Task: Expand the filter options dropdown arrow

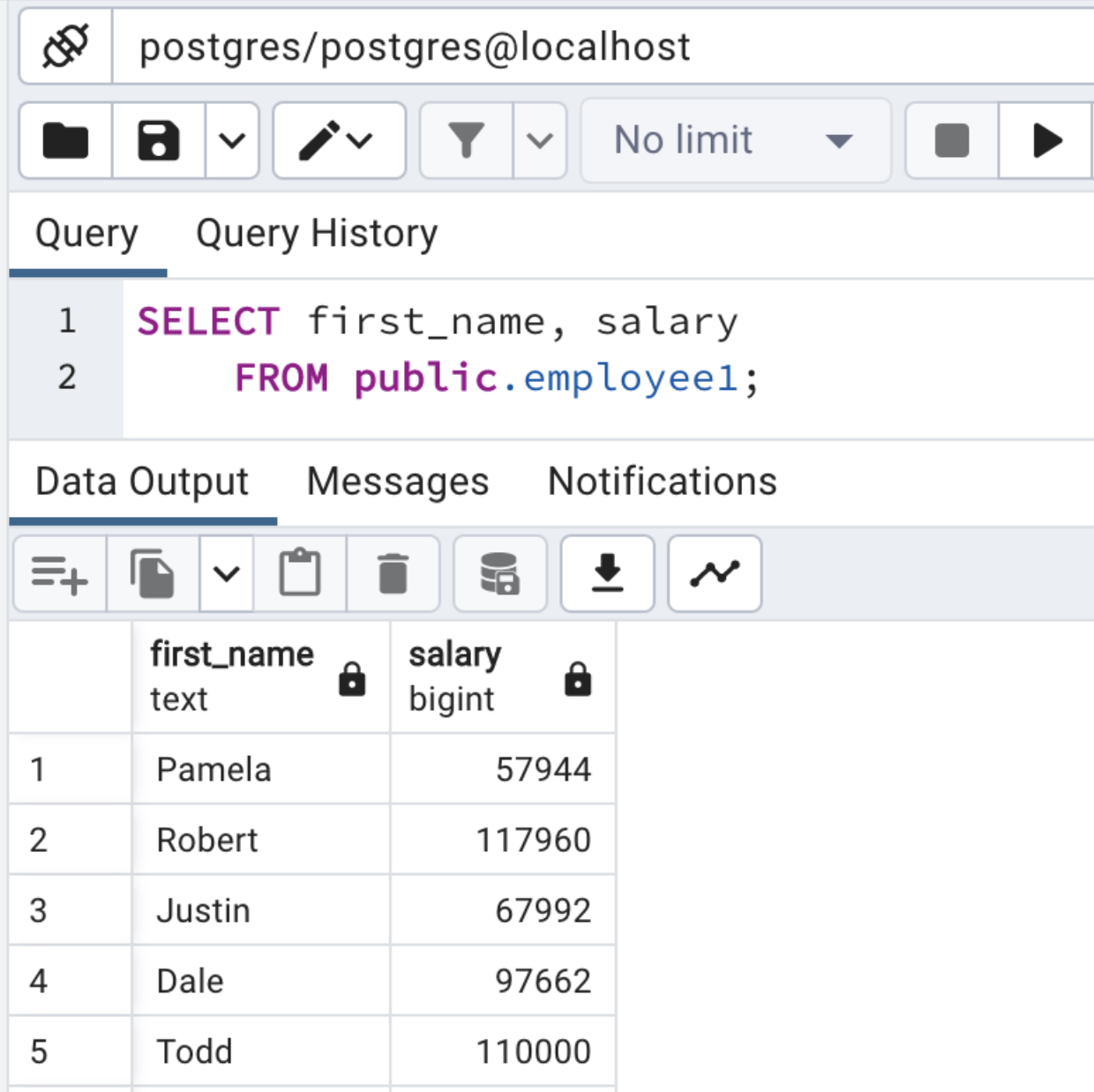Action: point(539,141)
